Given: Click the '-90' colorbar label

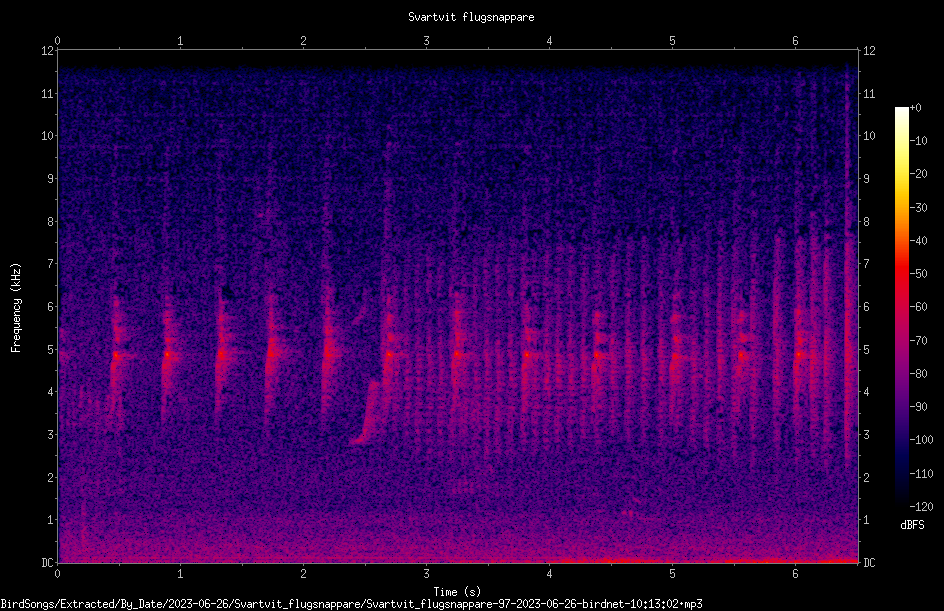Looking at the screenshot, I should [919, 407].
